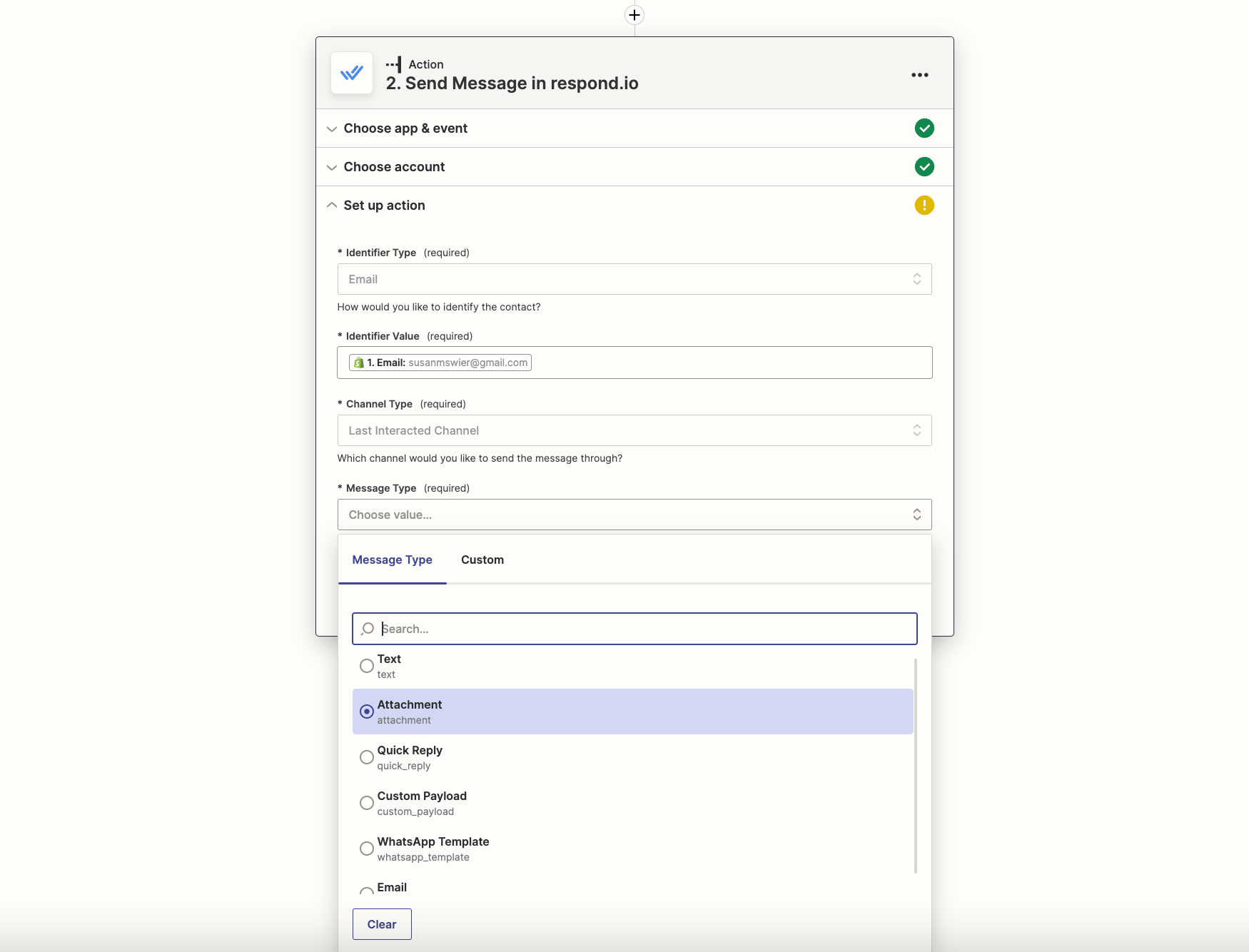1249x952 pixels.
Task: Select the WhatsApp Template radio button
Action: tap(367, 849)
